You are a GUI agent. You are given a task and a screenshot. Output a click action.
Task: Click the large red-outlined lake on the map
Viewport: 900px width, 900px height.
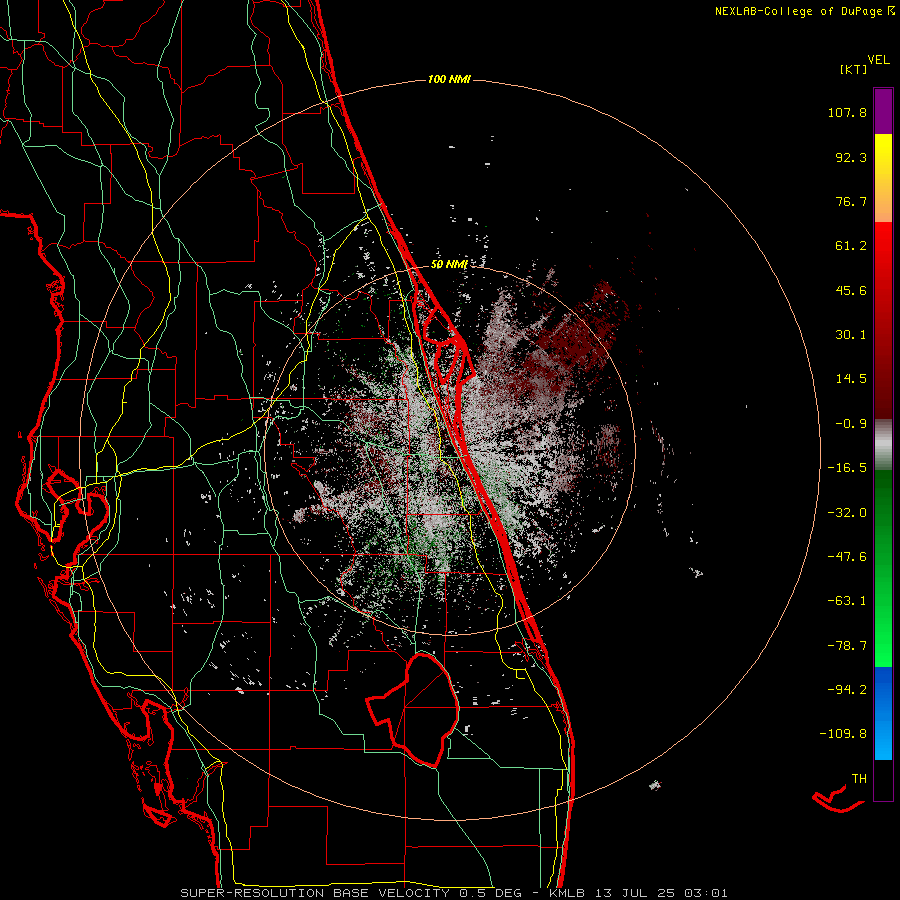click(x=413, y=709)
